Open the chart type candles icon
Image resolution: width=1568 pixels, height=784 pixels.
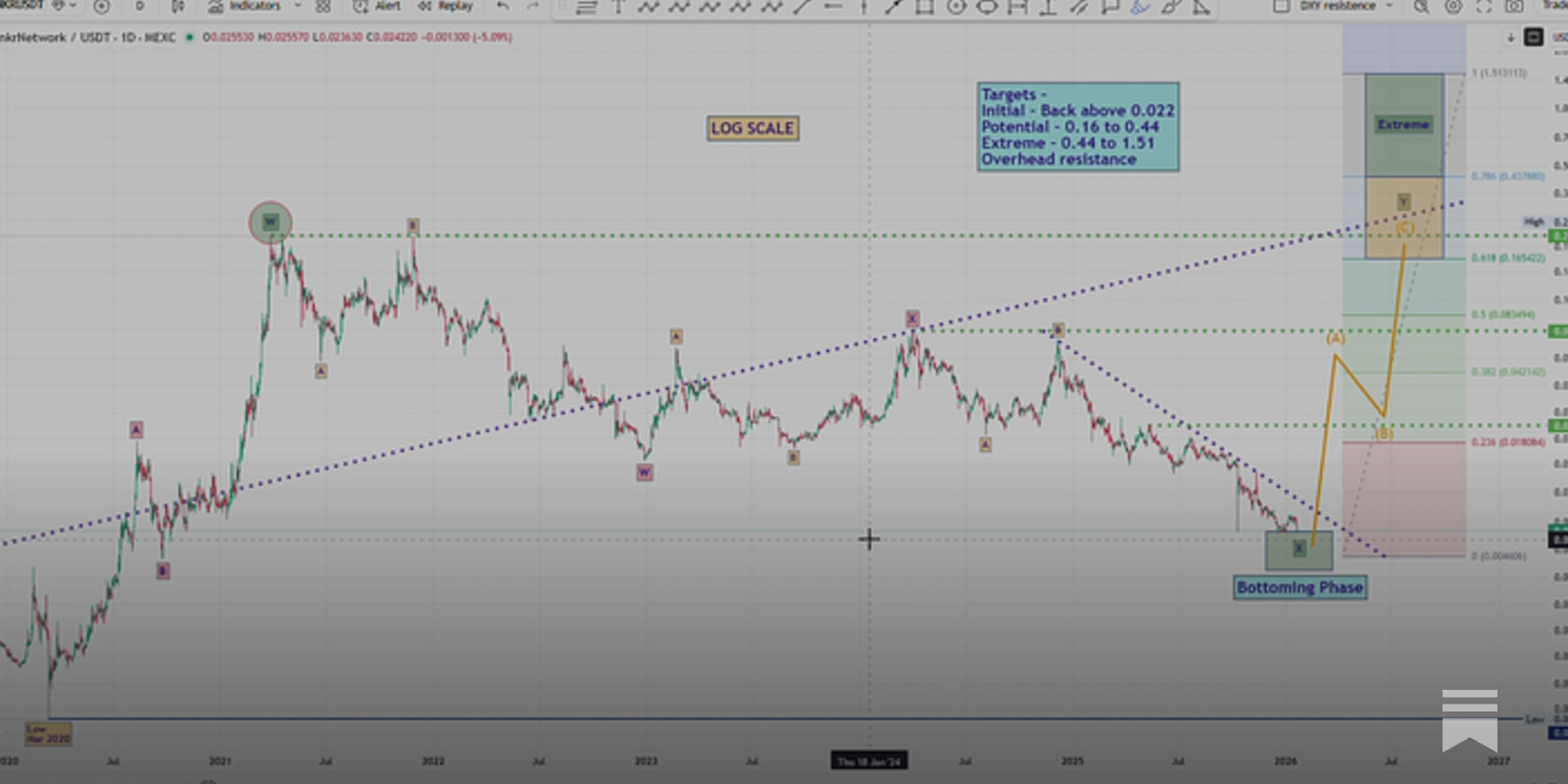pyautogui.click(x=178, y=6)
